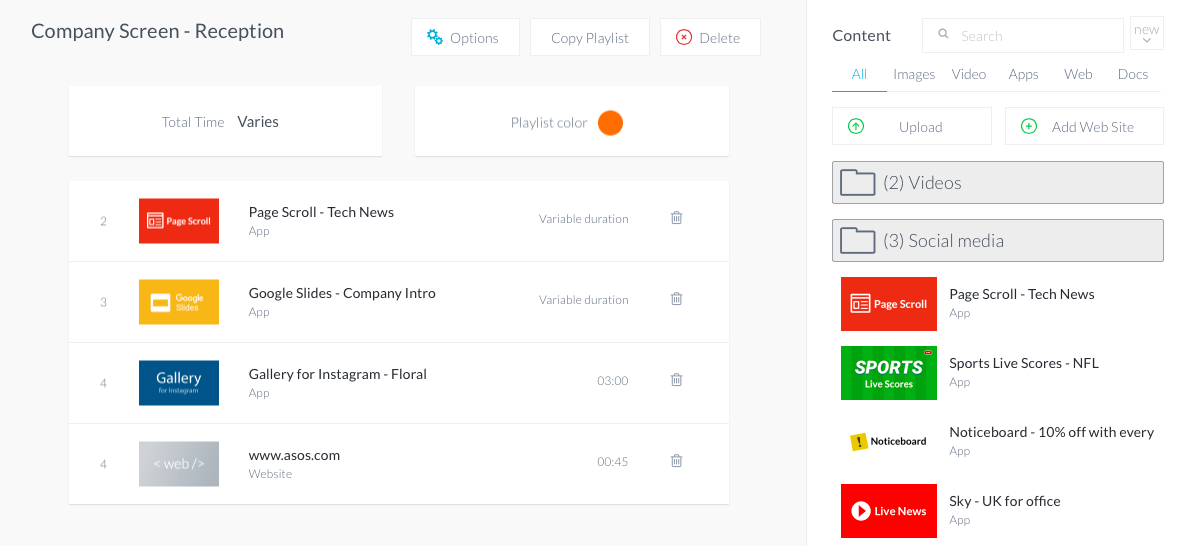Switch to the Web tab

coord(1078,74)
